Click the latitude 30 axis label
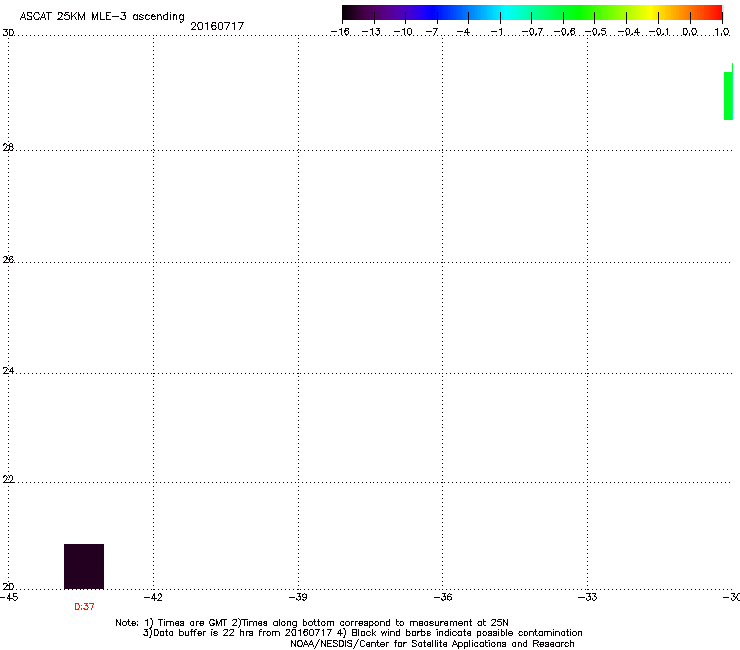Screen dimensions: 740x650 8,33
